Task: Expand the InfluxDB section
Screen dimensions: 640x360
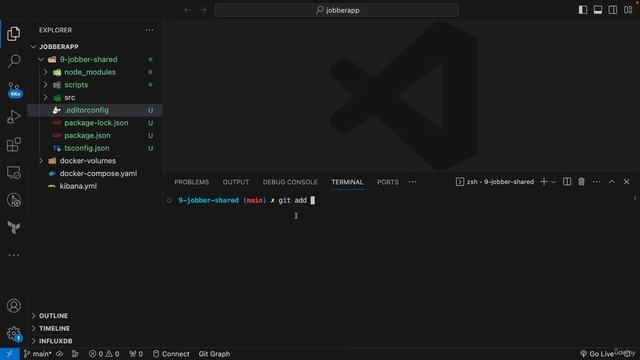Action: click(x=33, y=341)
